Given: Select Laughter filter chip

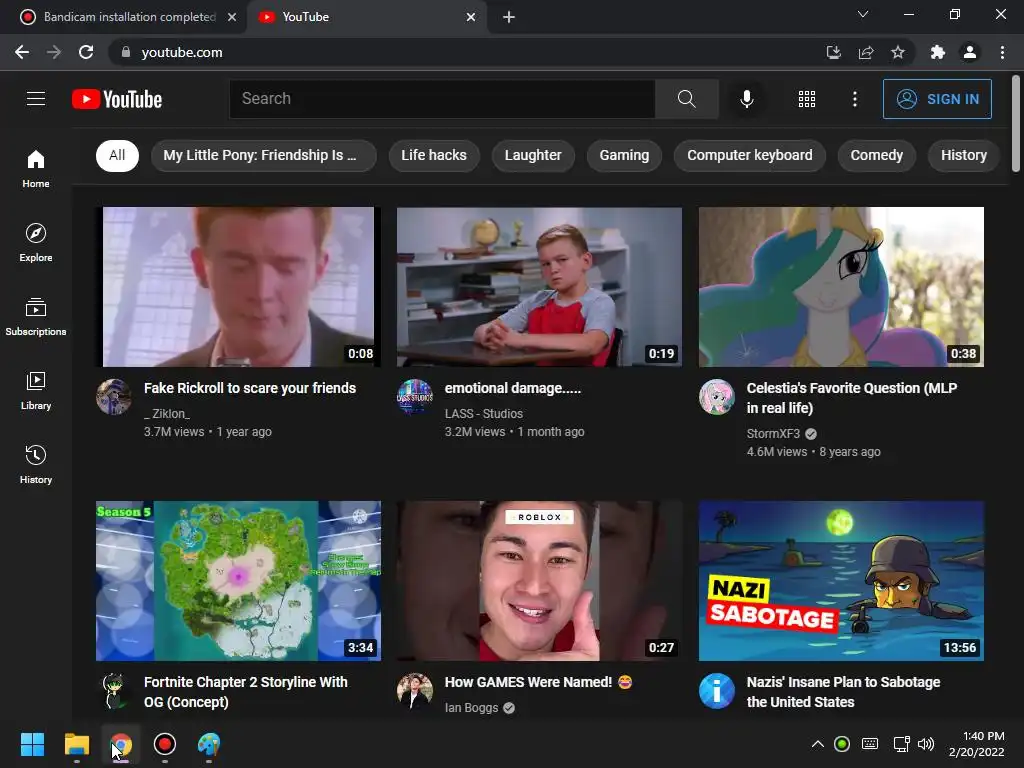Looking at the screenshot, I should [x=533, y=155].
